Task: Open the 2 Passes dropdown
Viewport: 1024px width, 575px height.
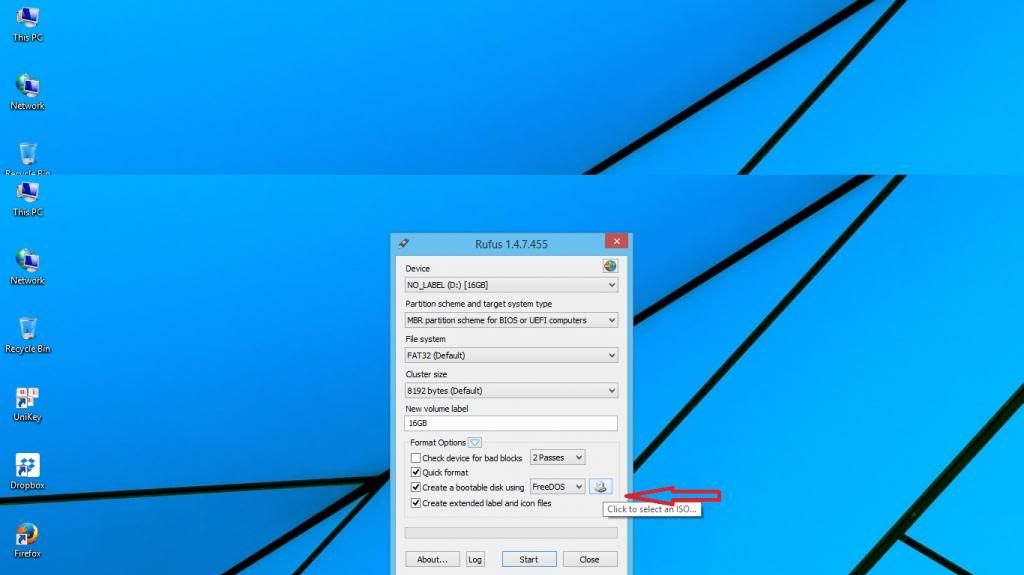Action: point(557,457)
